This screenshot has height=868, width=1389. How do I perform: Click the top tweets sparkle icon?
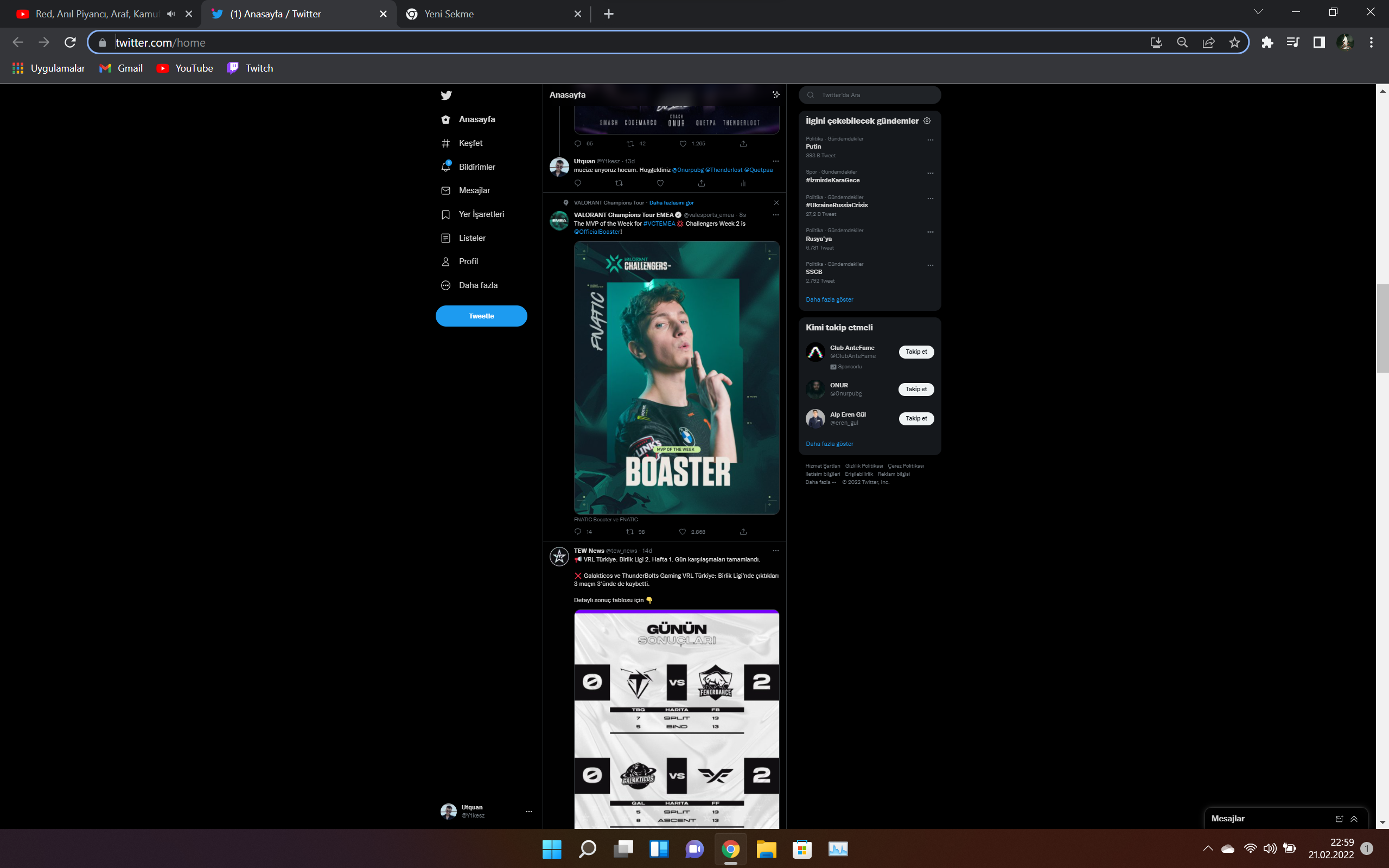click(x=776, y=95)
